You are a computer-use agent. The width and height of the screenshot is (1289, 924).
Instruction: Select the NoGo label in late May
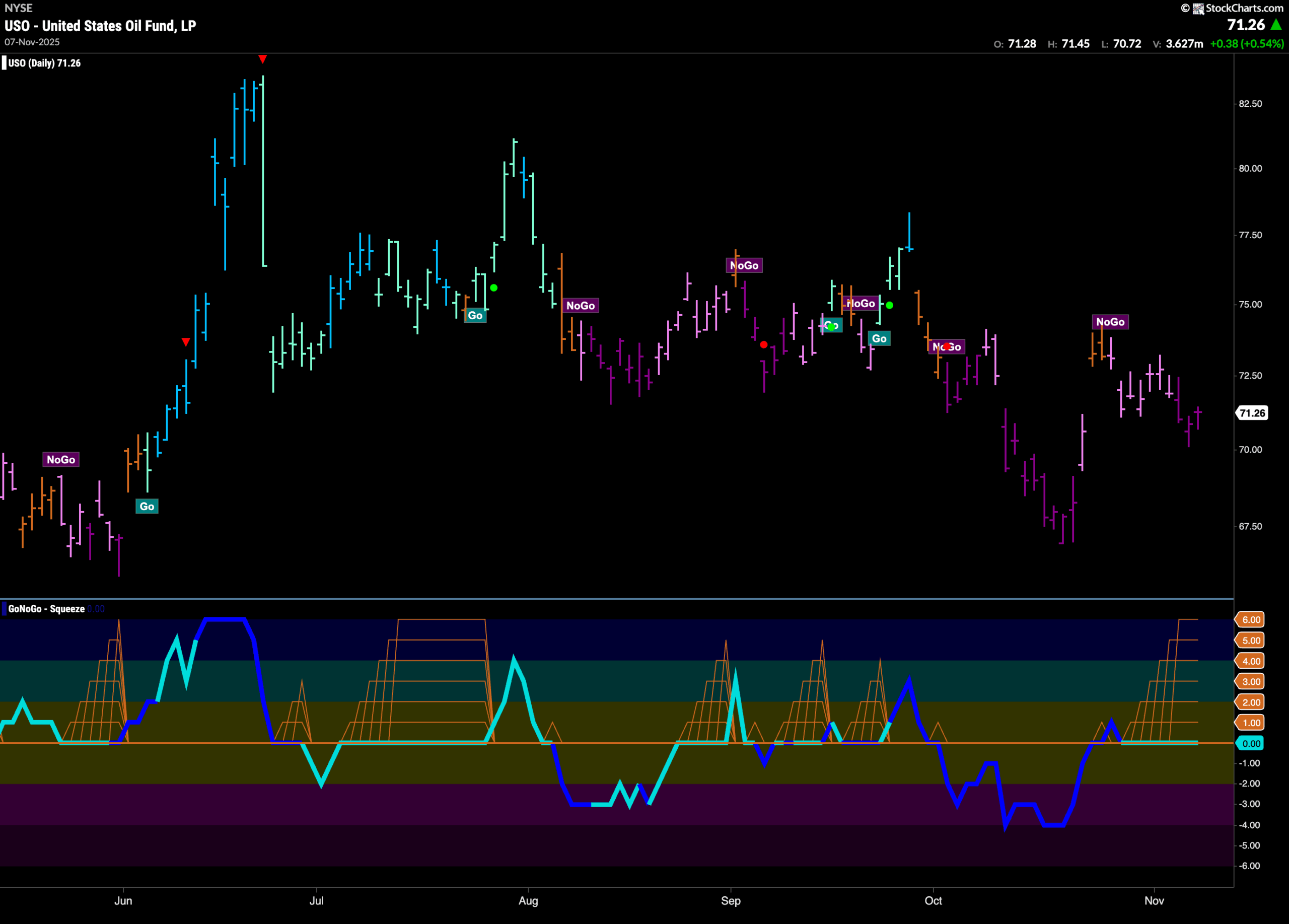61,460
